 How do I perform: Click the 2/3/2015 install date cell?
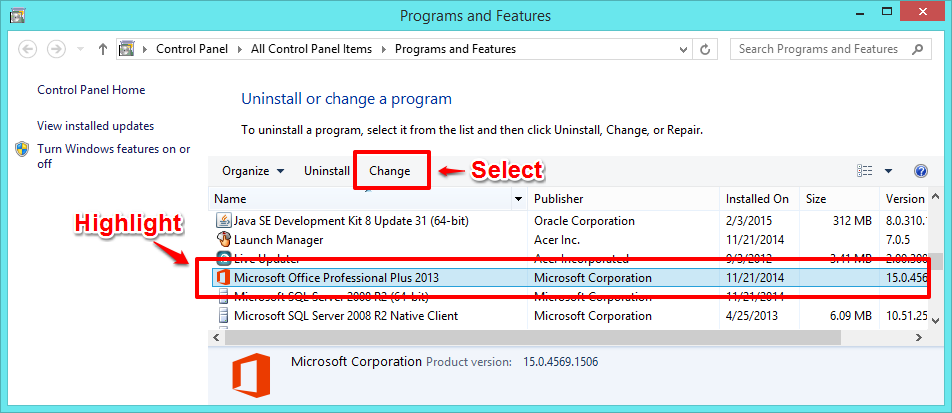747,221
